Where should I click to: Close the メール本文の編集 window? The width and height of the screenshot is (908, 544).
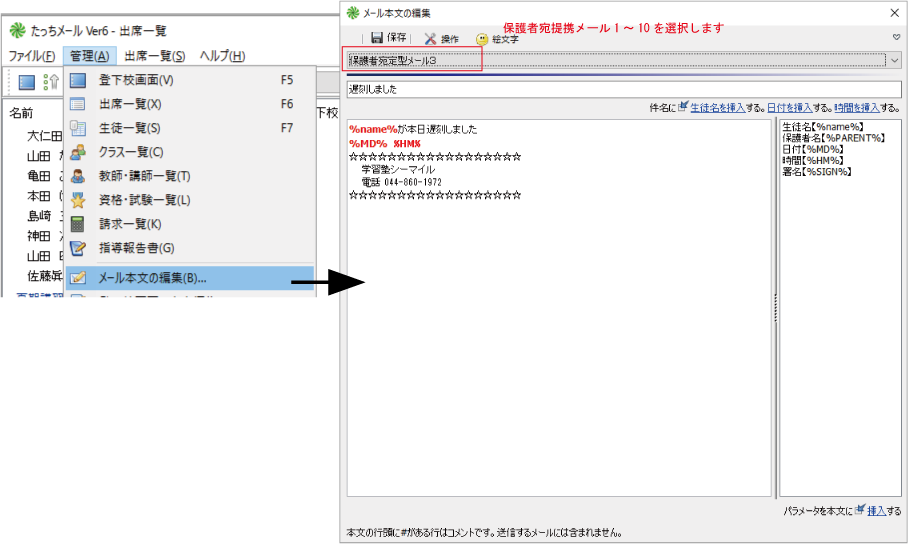[x=895, y=13]
